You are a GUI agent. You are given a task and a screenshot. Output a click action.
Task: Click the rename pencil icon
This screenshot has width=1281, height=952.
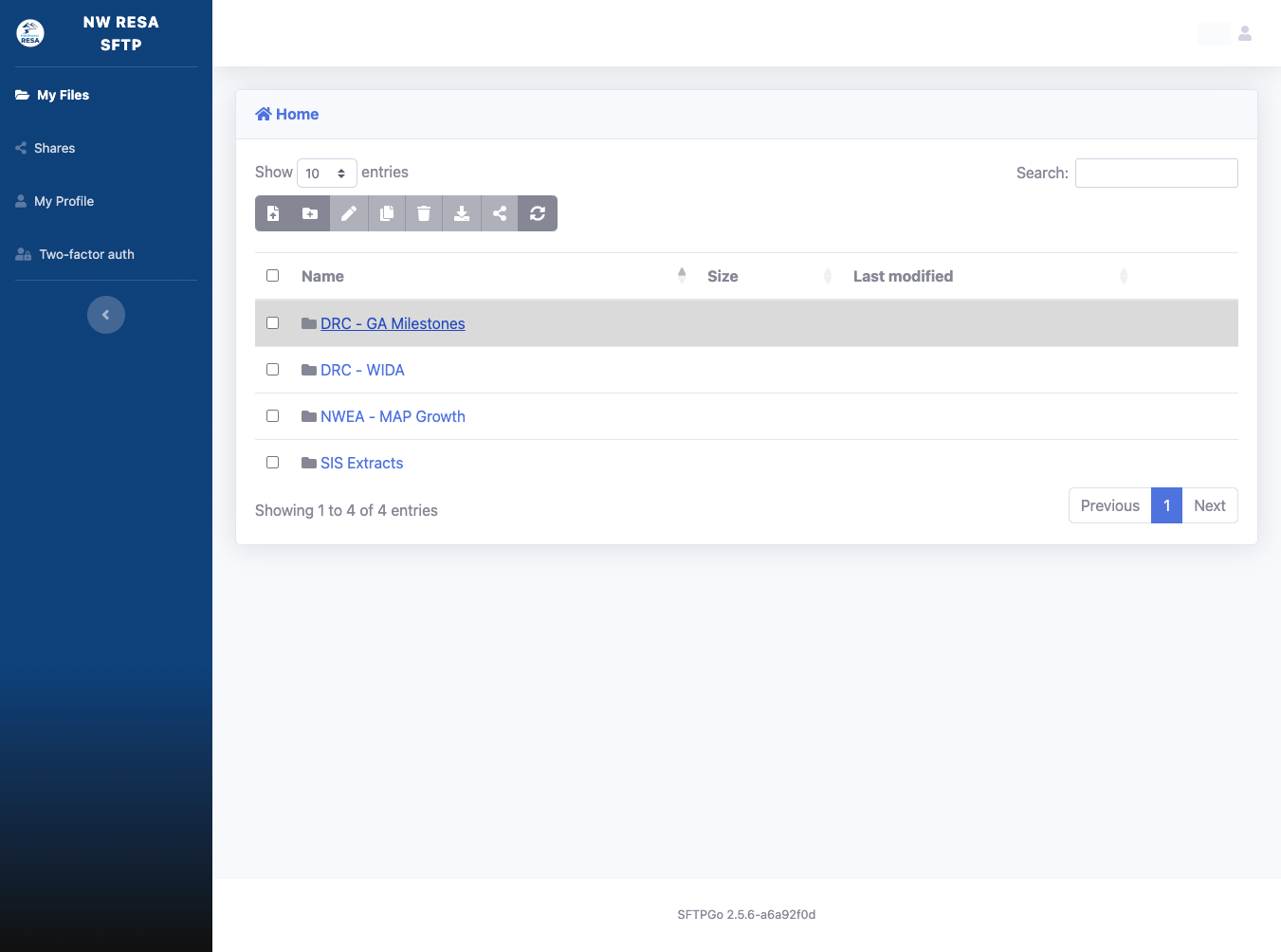pyautogui.click(x=349, y=213)
